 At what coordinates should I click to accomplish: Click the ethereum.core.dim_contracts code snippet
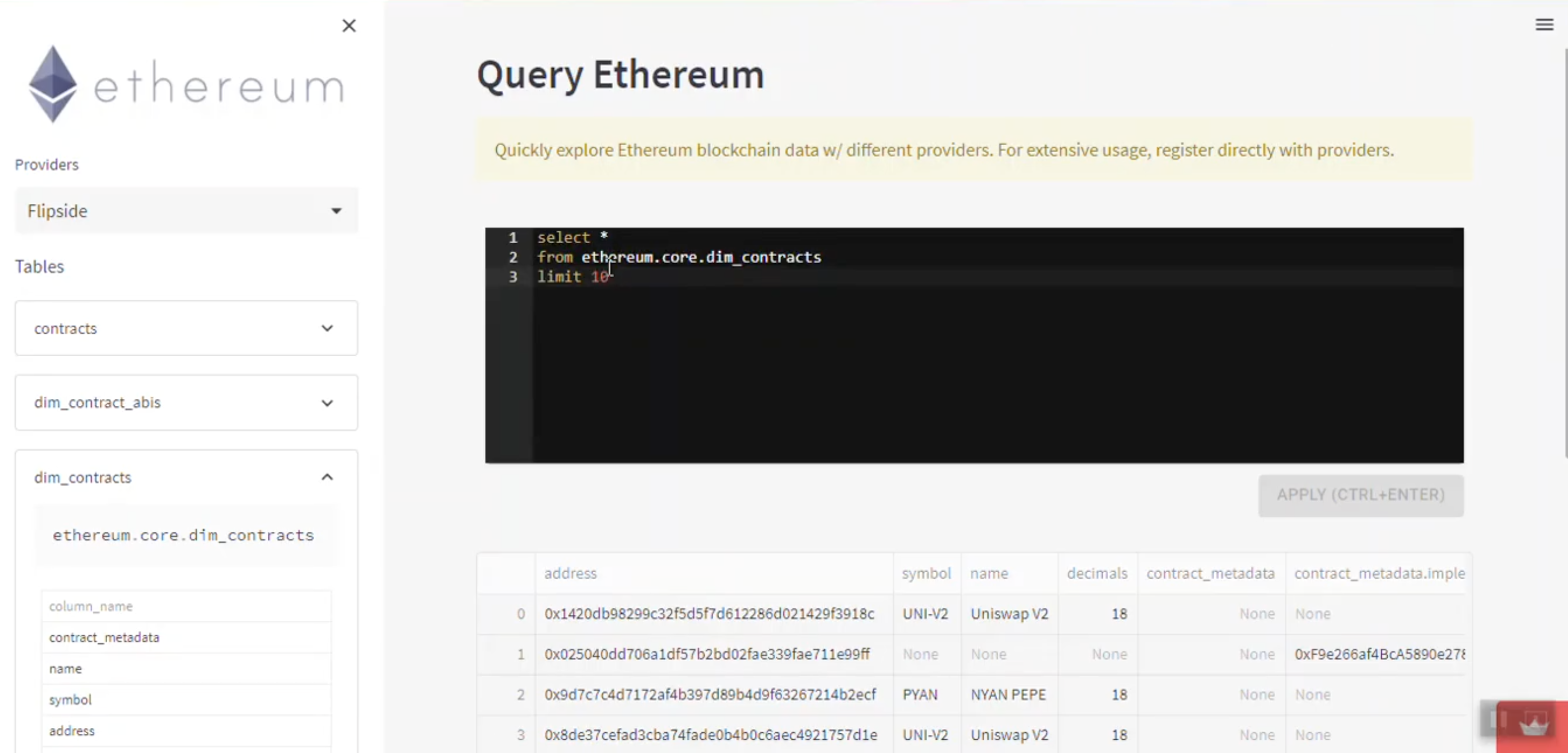click(x=183, y=535)
